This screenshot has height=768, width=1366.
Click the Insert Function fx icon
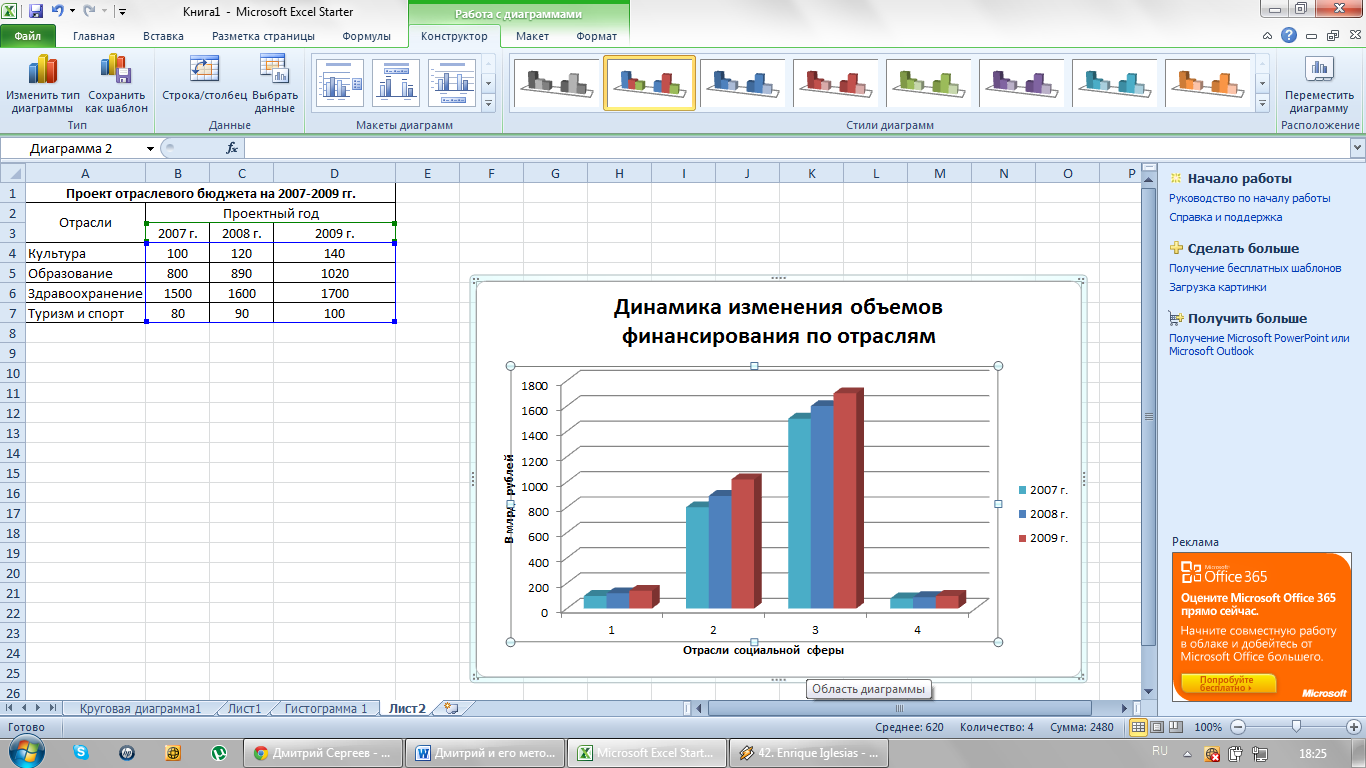click(232, 148)
